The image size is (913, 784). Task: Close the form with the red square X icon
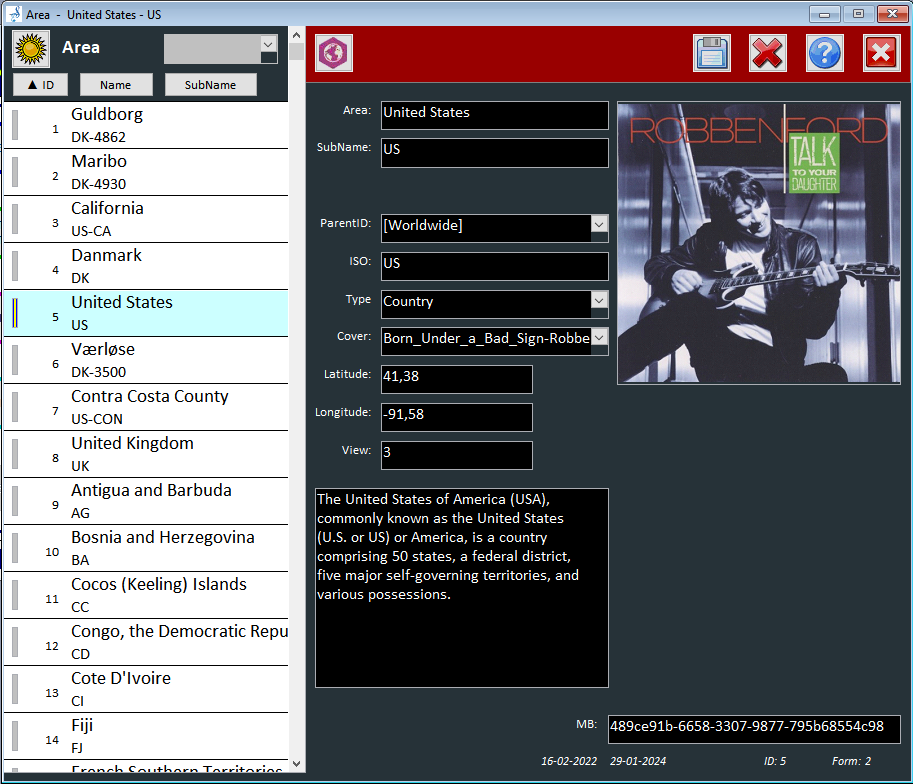(x=881, y=53)
